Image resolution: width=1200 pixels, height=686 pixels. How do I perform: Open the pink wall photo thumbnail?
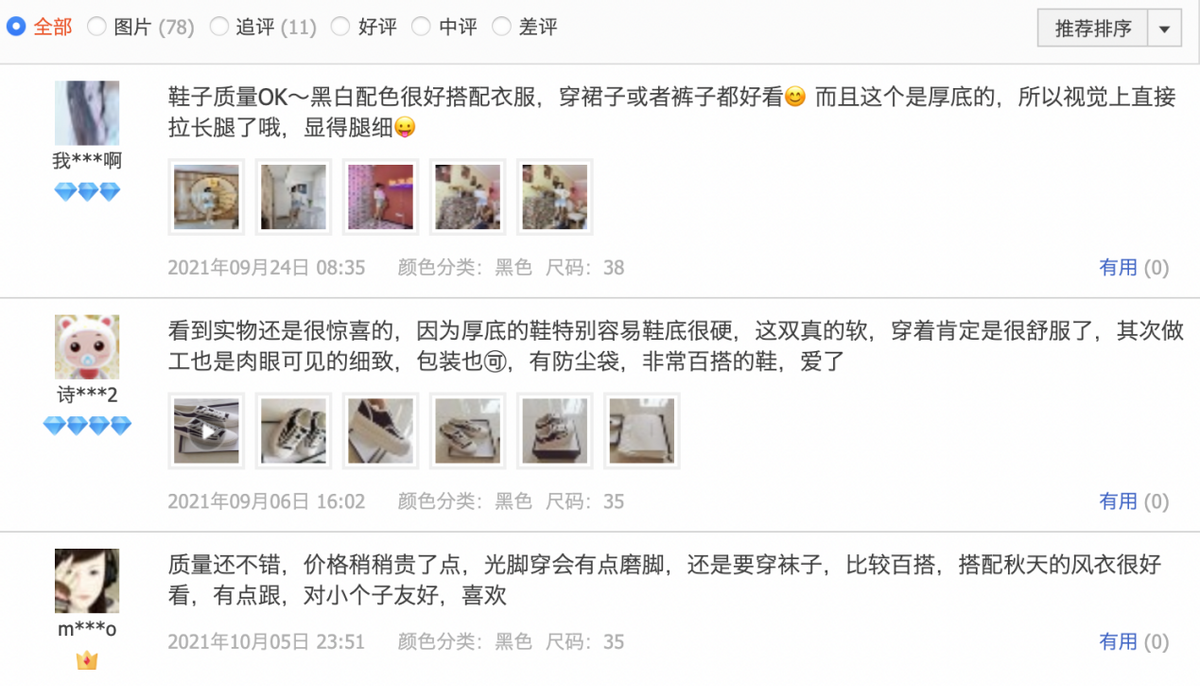point(381,197)
